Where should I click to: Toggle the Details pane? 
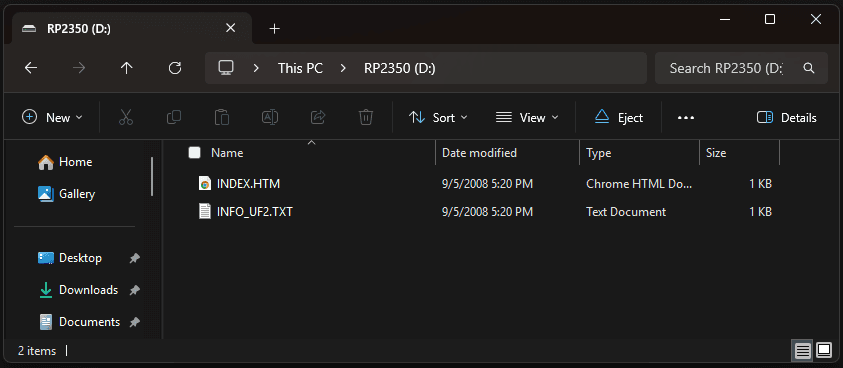[787, 117]
